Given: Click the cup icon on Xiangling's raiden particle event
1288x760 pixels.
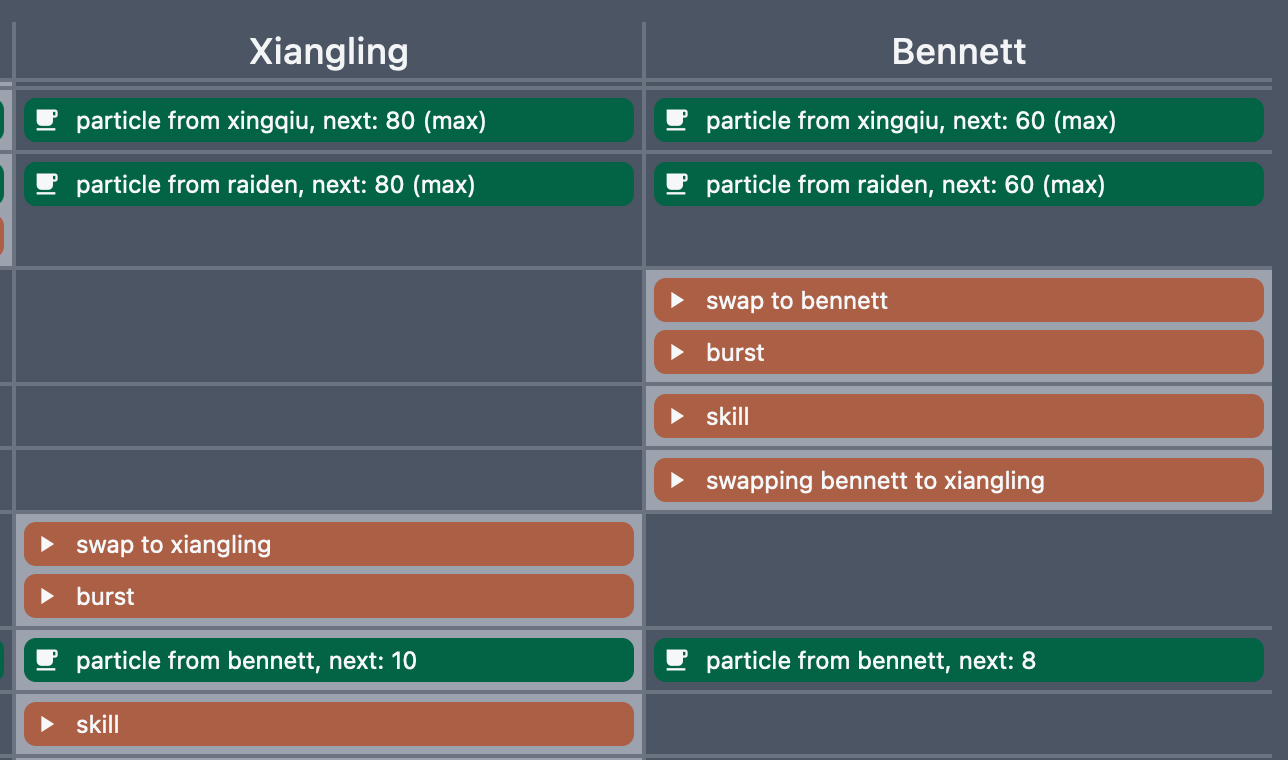Looking at the screenshot, I should point(46,183).
